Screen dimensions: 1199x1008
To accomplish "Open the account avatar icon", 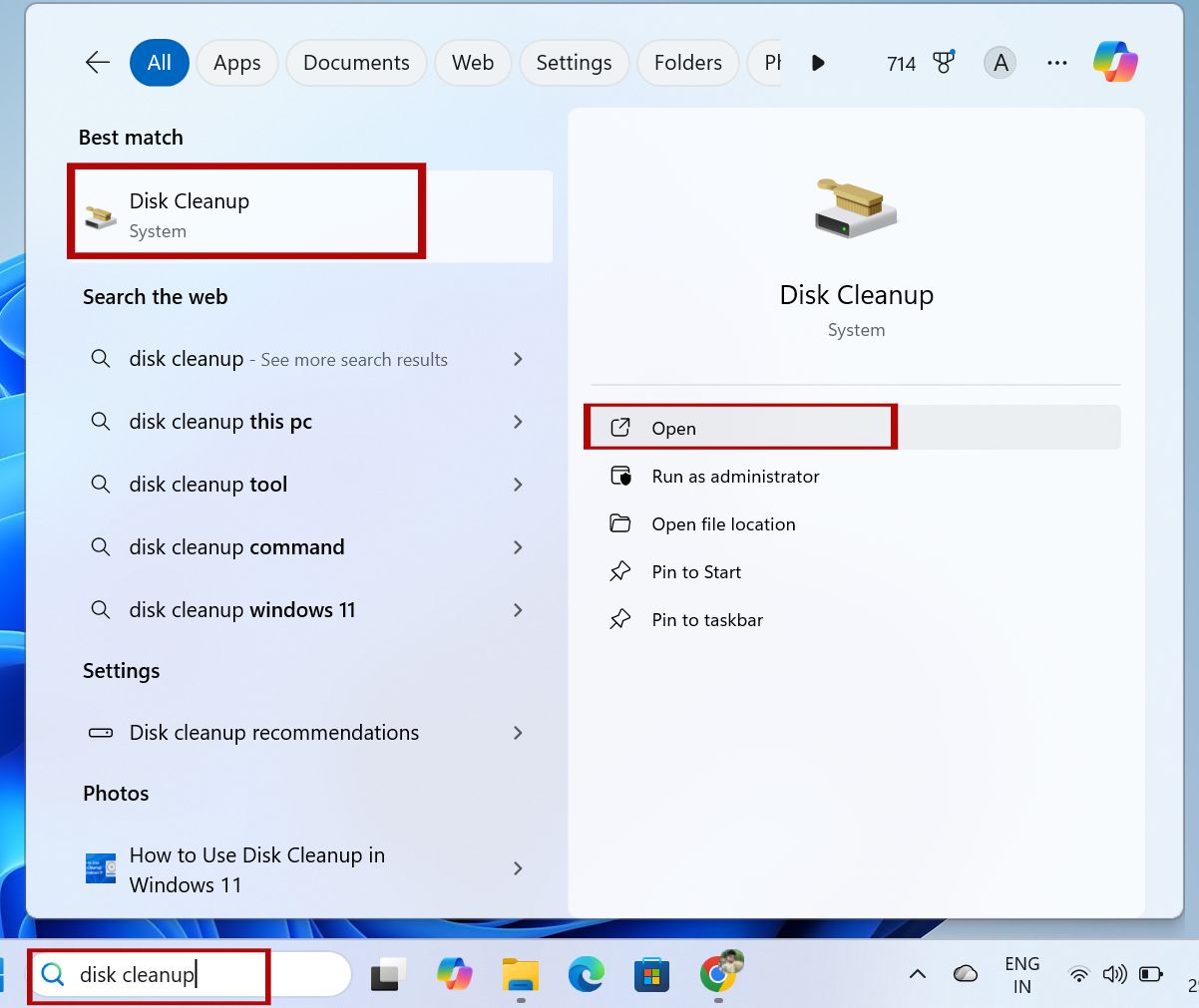I will (999, 62).
